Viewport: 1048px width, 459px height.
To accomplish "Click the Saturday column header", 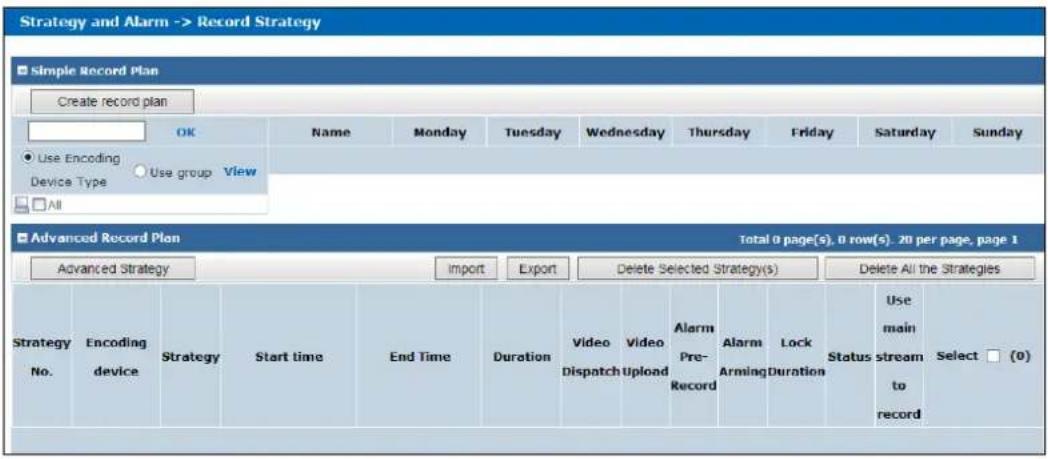I will [x=905, y=132].
